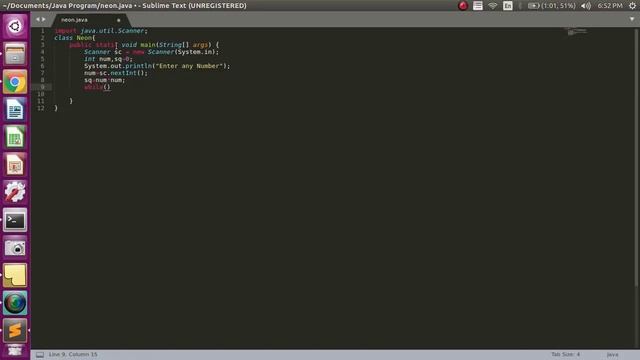Click "Enter any Number" println line
Screen dimensions: 640x360
click(x=157, y=66)
